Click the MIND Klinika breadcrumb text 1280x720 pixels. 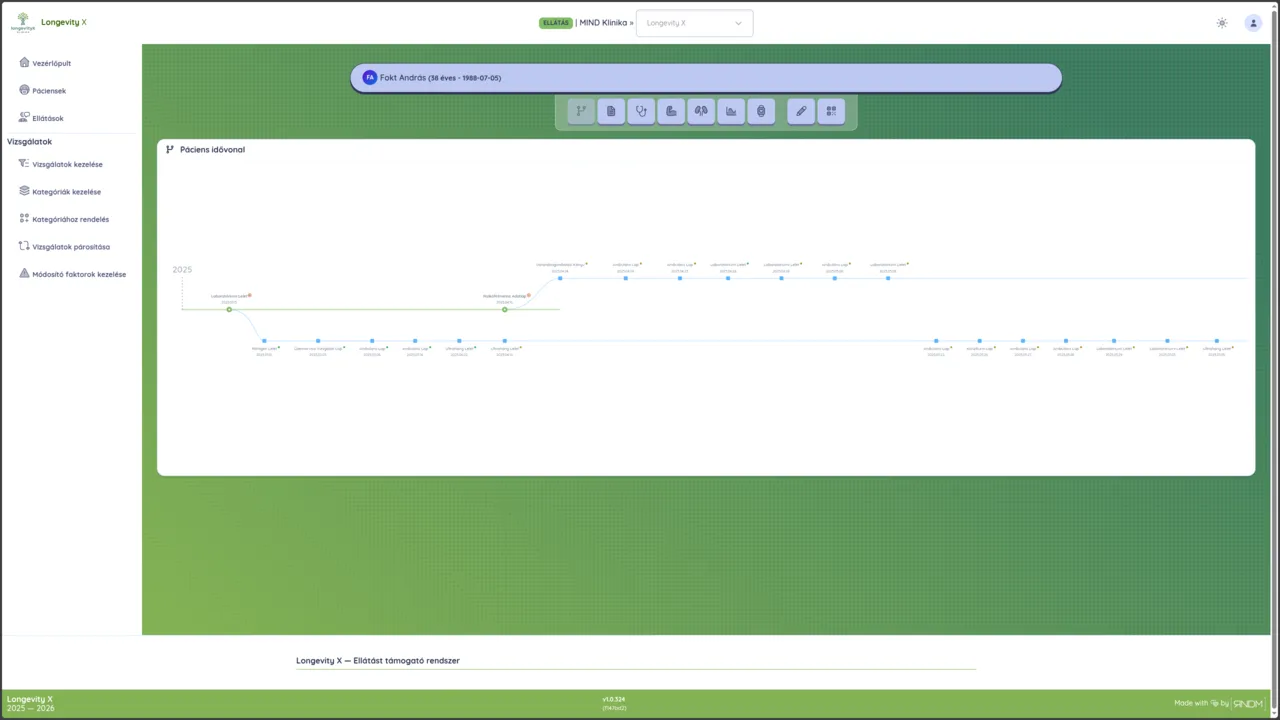602,23
